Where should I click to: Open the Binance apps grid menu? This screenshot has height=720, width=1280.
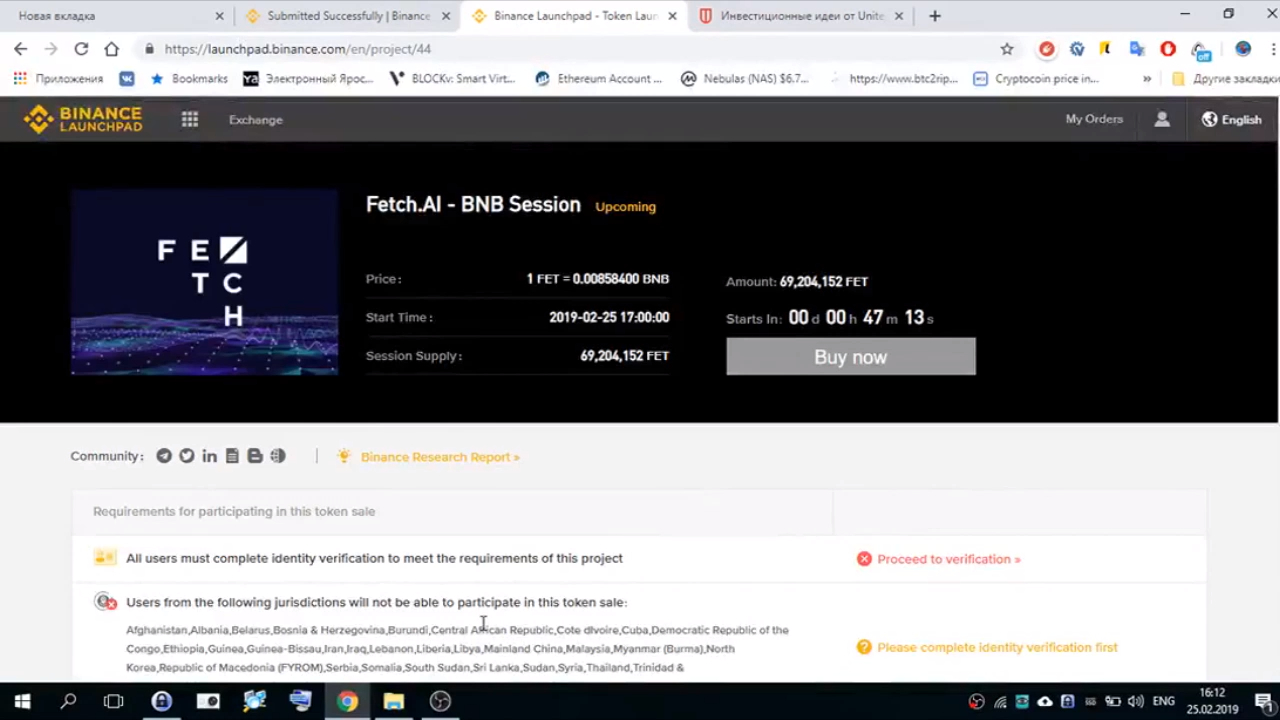pos(190,119)
